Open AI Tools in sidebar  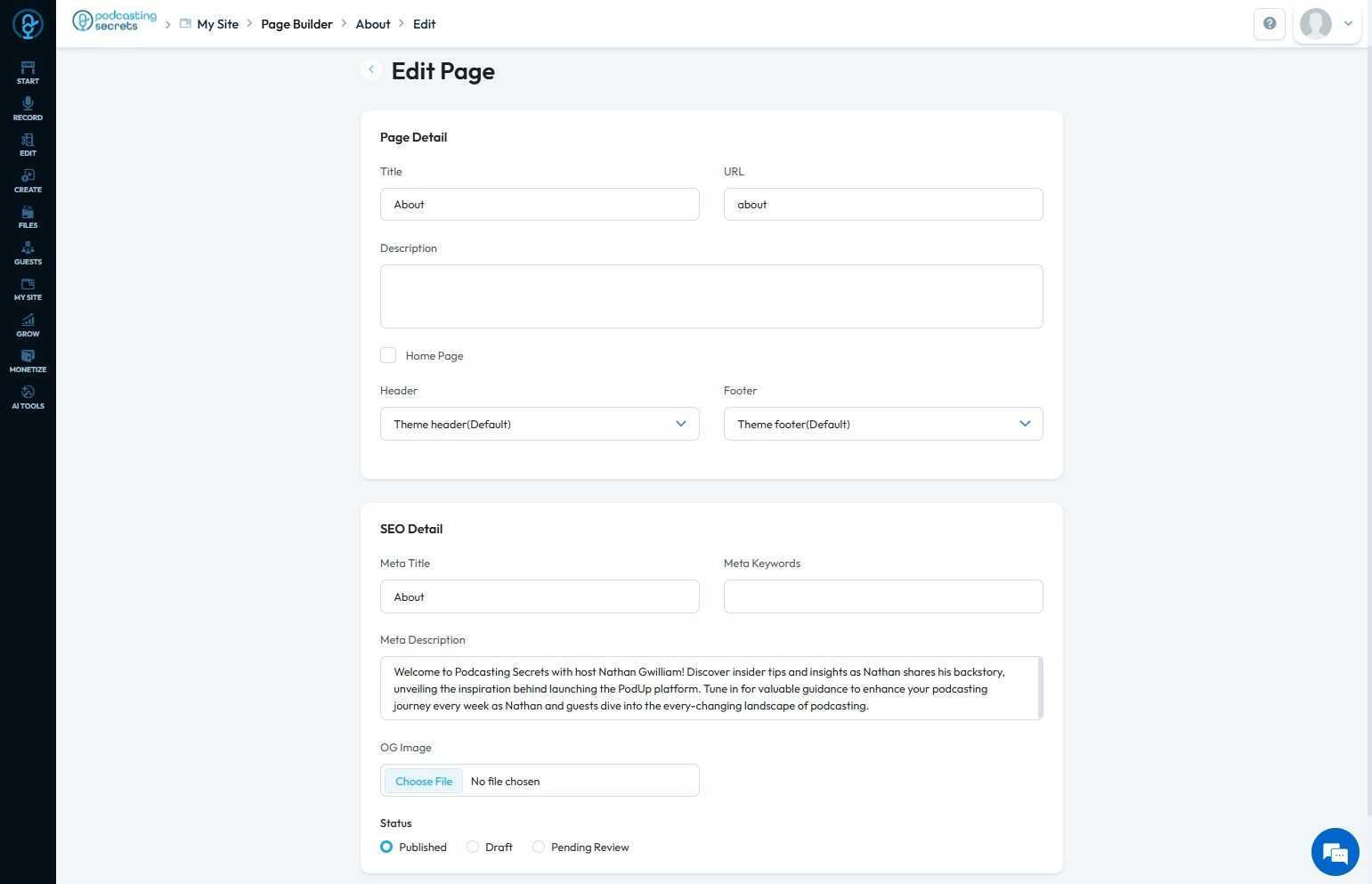pyautogui.click(x=28, y=397)
